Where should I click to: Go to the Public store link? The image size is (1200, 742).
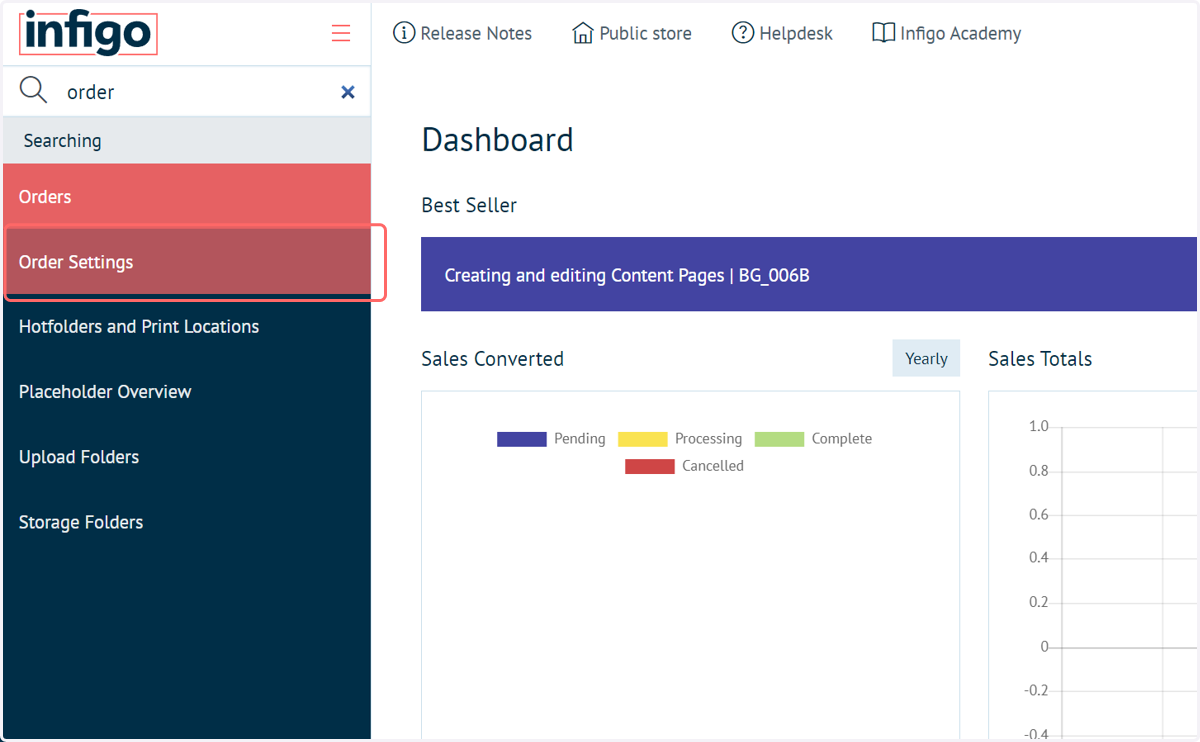coord(645,34)
